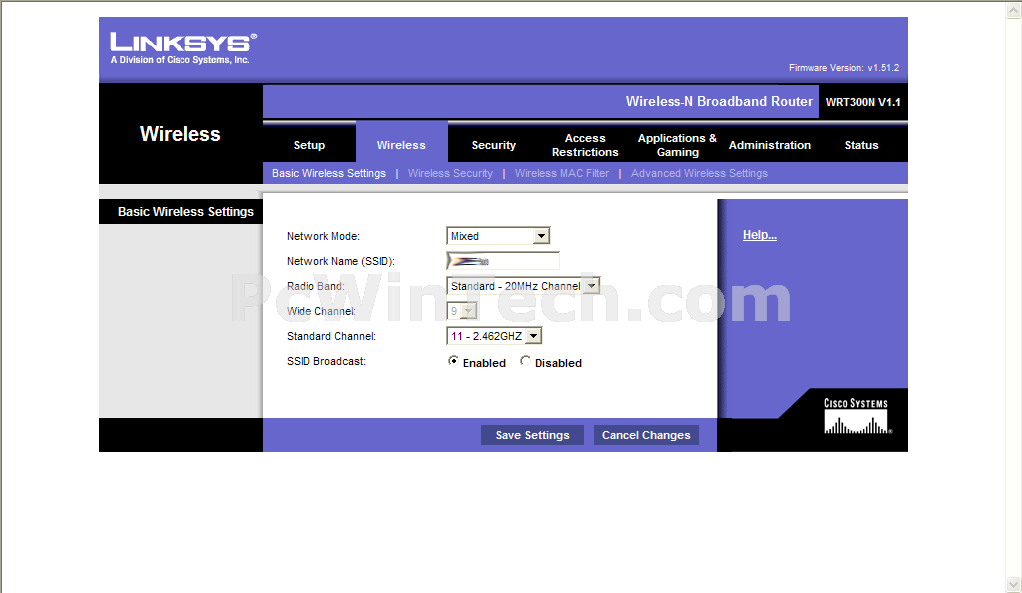1022x593 pixels.
Task: Click the page scrollbar down arrow
Action: click(1014, 584)
